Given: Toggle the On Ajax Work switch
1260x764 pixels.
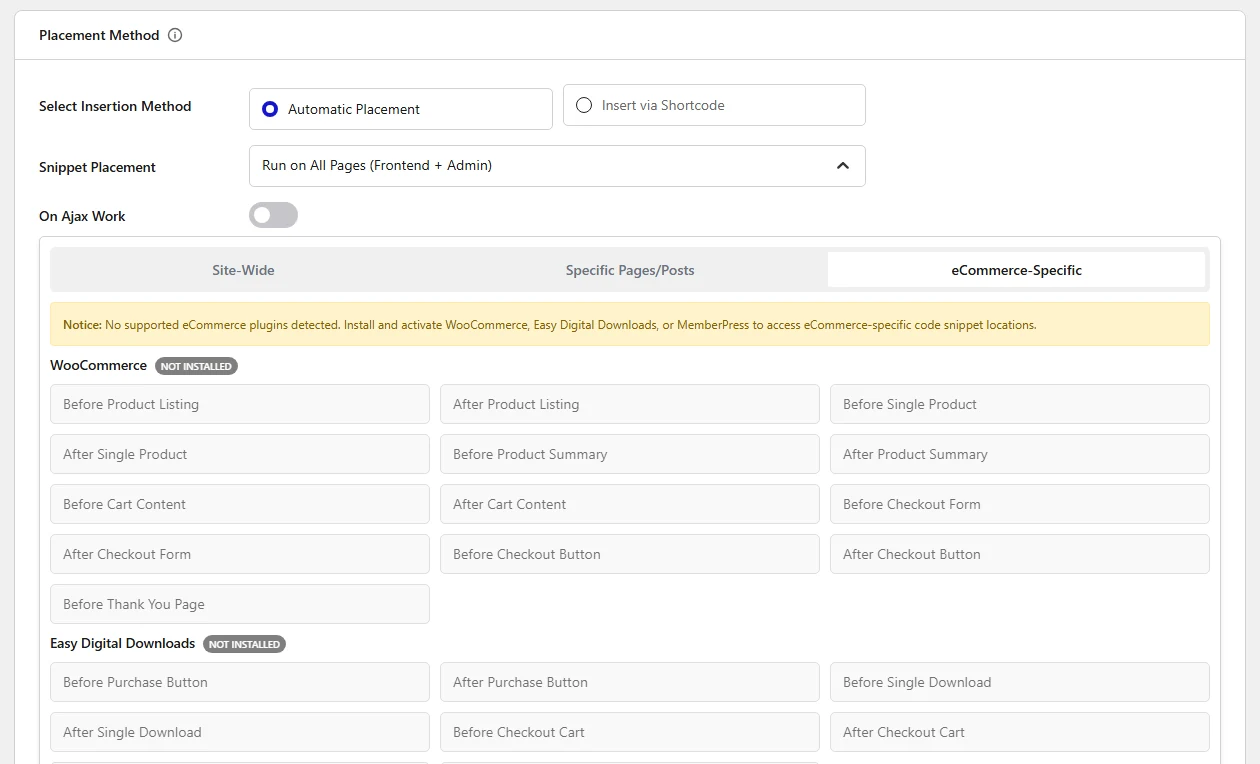Looking at the screenshot, I should click(273, 215).
